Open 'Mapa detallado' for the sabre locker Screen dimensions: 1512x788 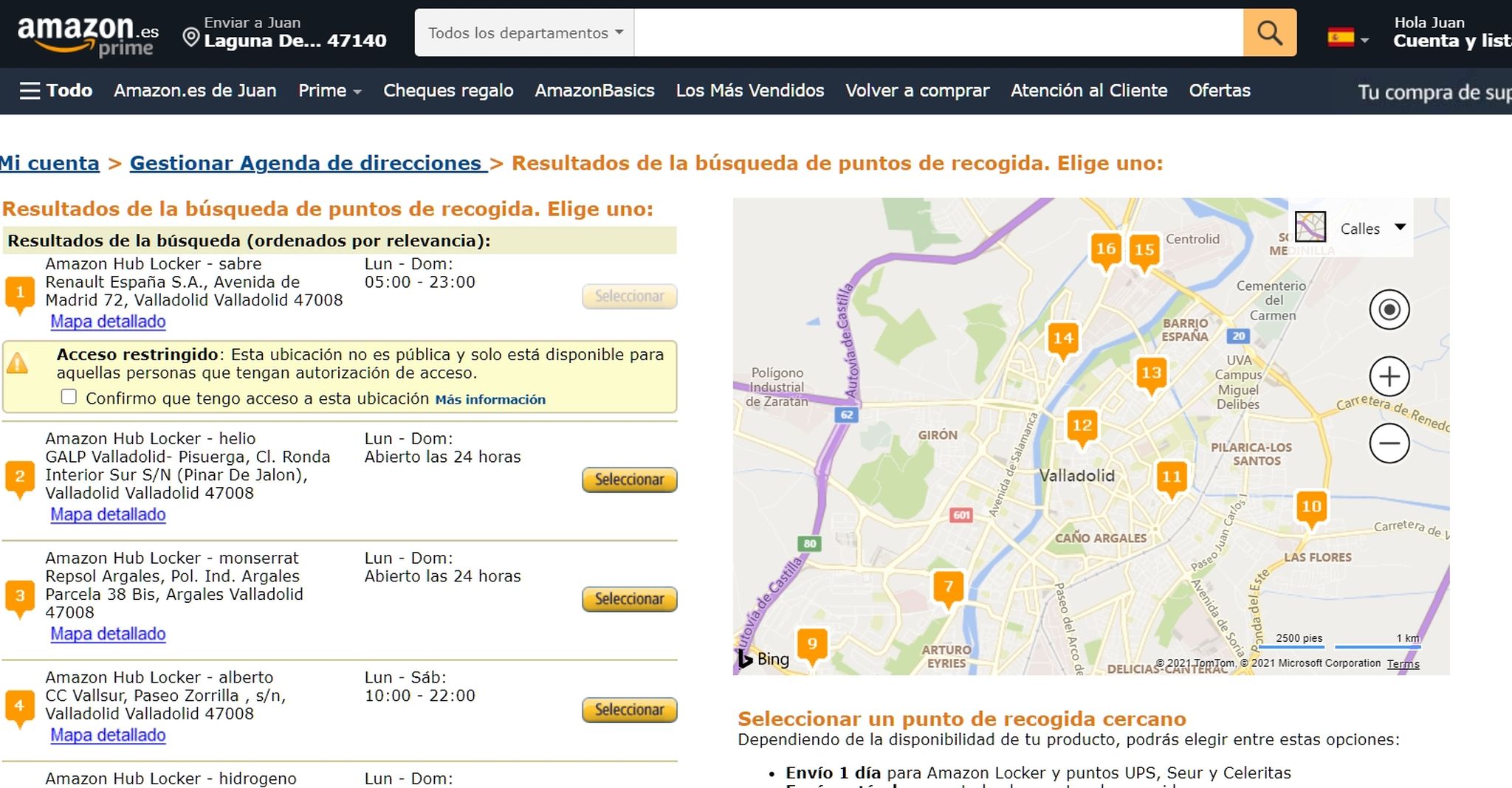(108, 322)
